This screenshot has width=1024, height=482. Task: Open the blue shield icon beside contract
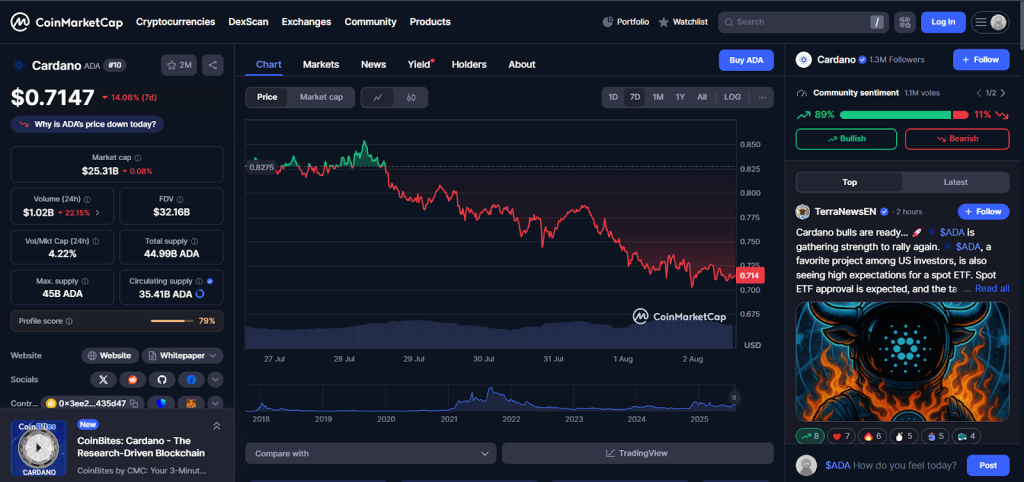[161, 404]
